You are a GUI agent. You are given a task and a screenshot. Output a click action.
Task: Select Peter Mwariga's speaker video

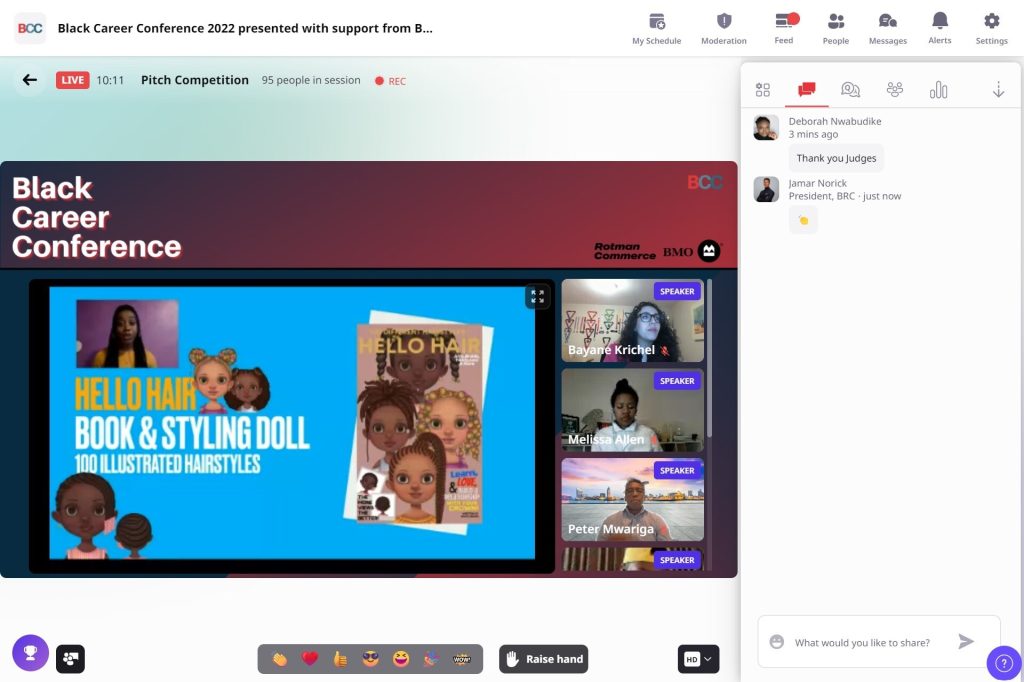point(633,499)
